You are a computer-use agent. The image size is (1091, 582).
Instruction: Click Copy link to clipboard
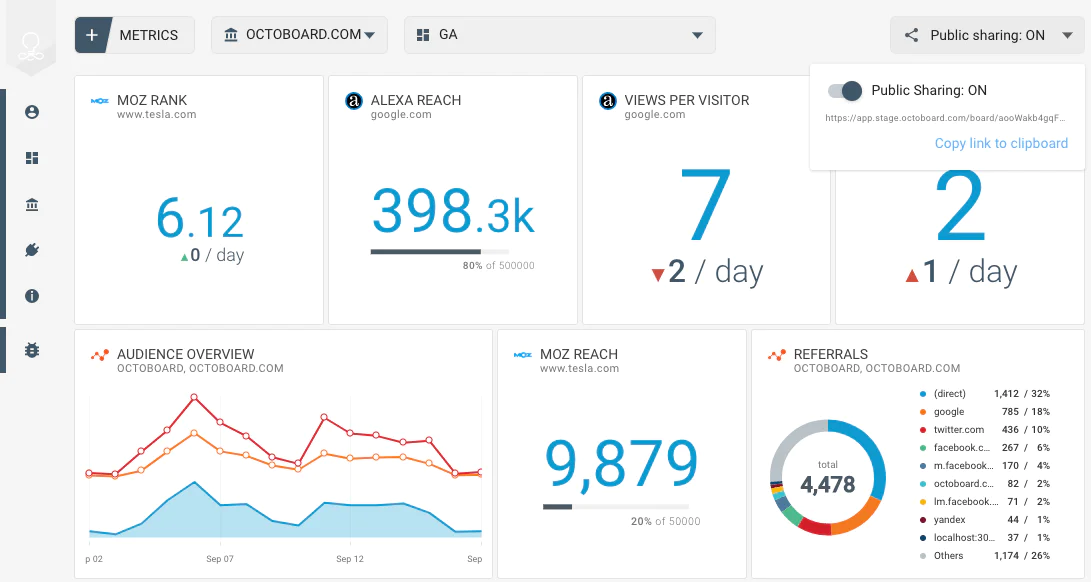1001,143
